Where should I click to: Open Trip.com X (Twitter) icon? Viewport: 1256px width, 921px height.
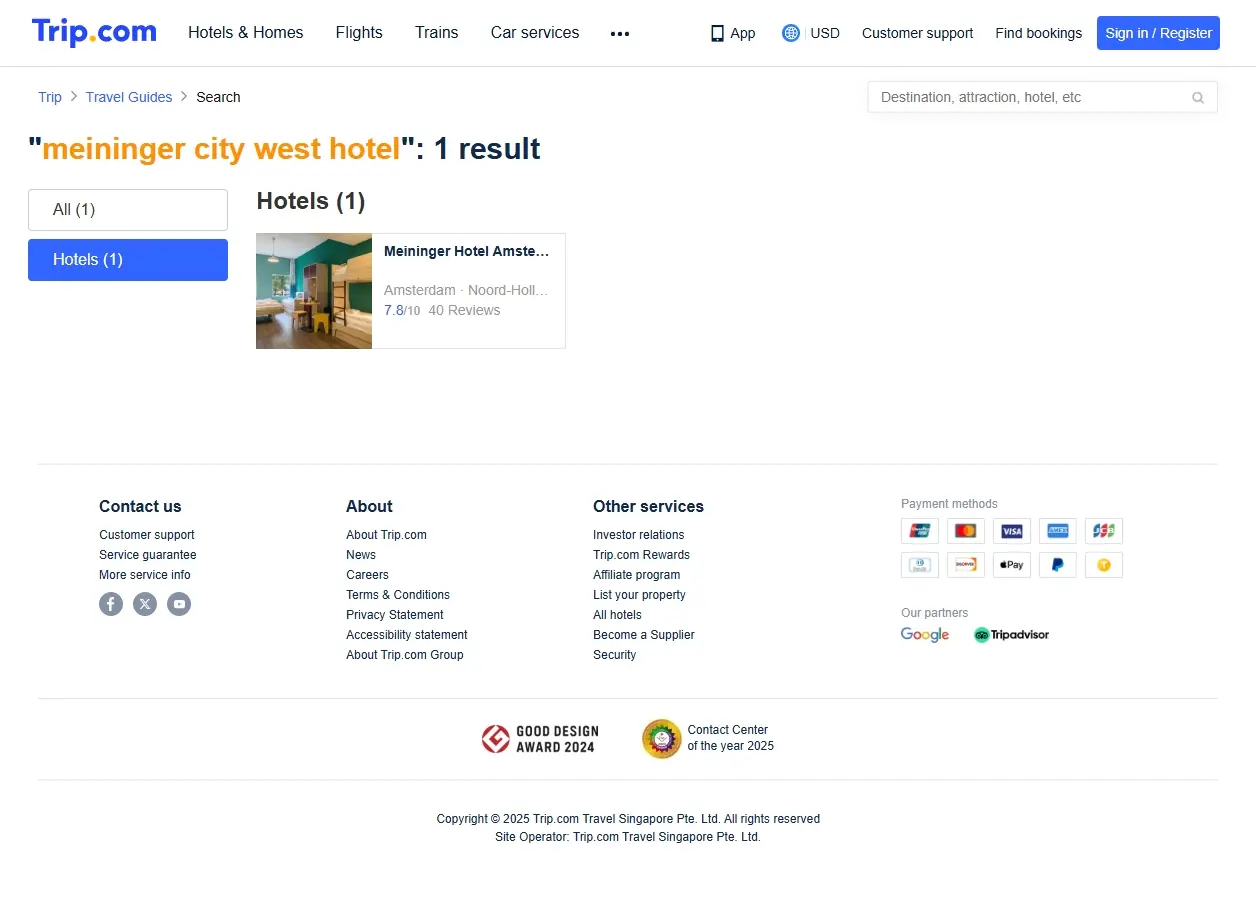point(145,604)
